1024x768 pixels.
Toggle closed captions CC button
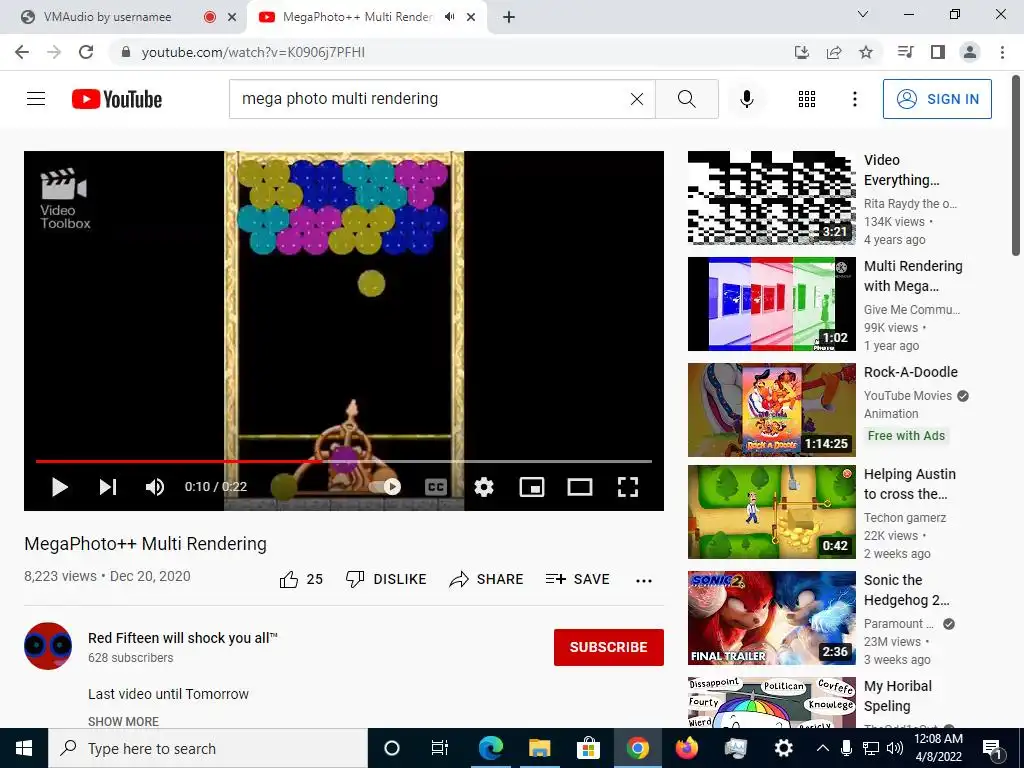point(436,487)
